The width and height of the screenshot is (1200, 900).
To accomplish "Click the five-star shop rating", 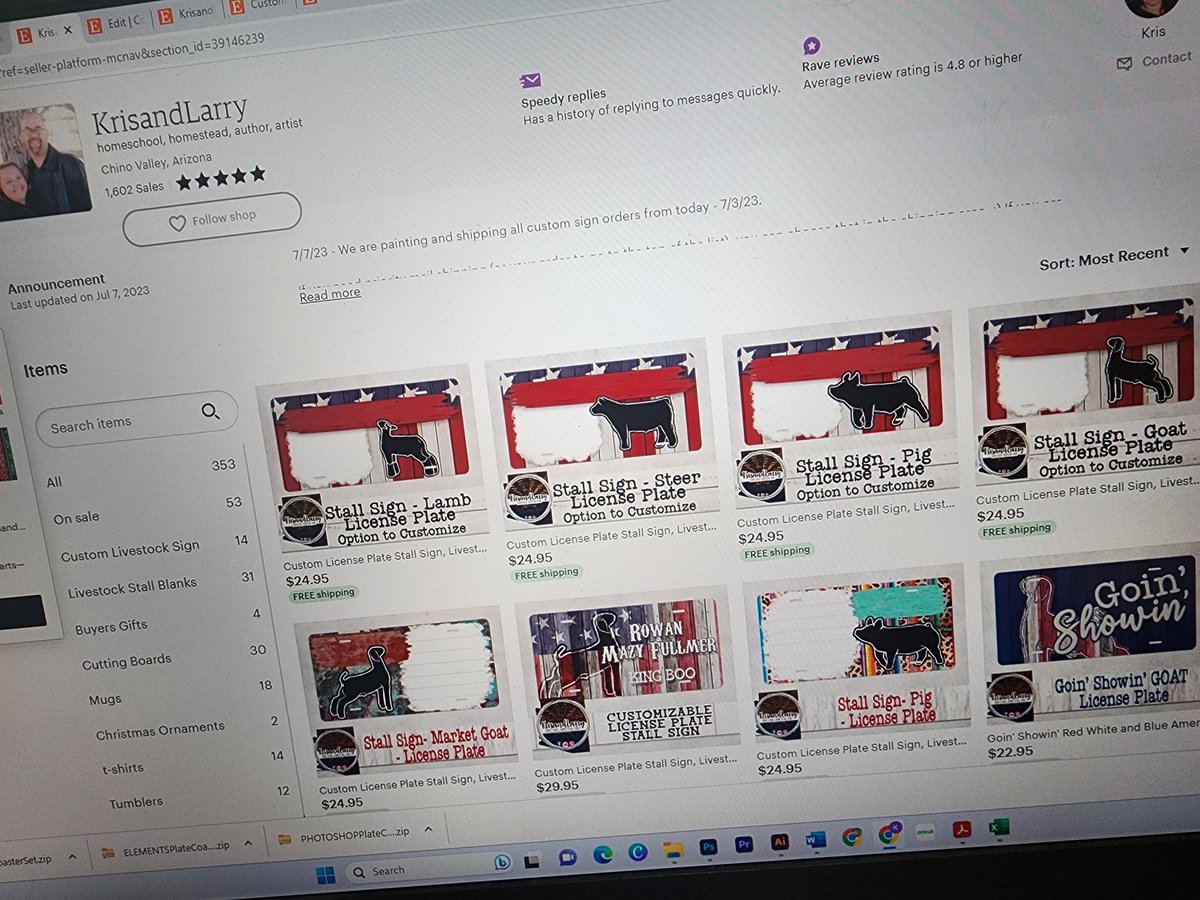I will tap(221, 179).
